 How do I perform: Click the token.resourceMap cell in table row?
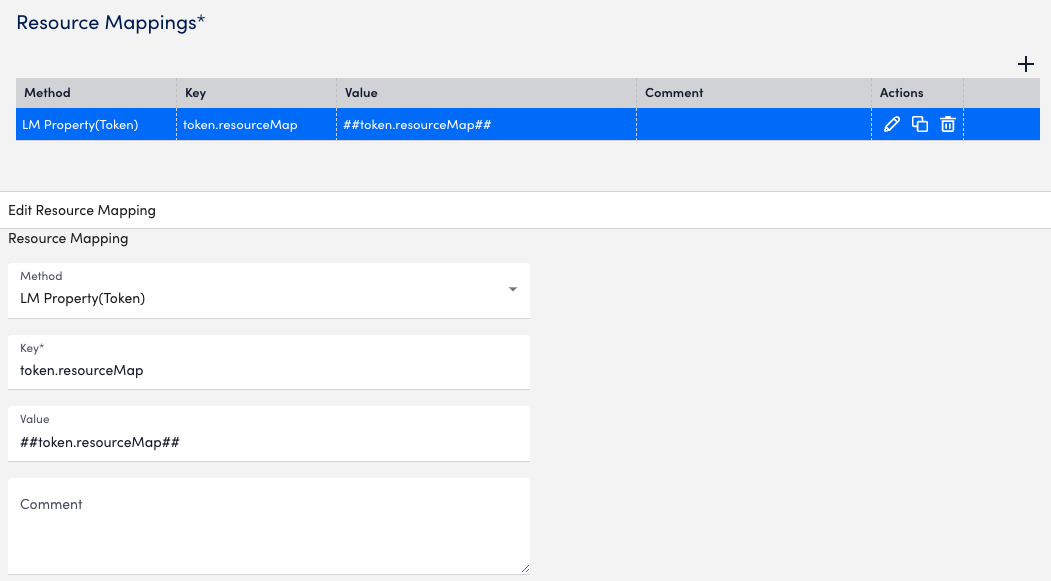click(x=240, y=125)
